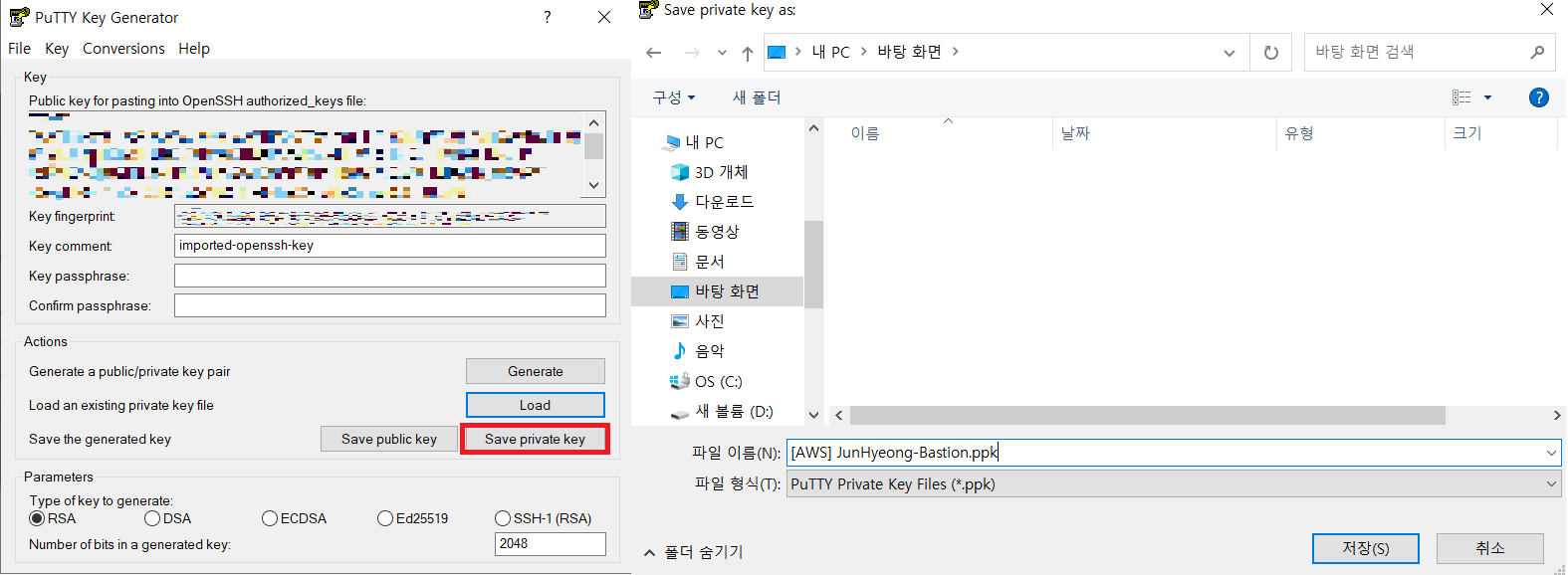Viewport: 1568px width, 575px height.
Task: Go forward in the save dialog
Action: 692,53
